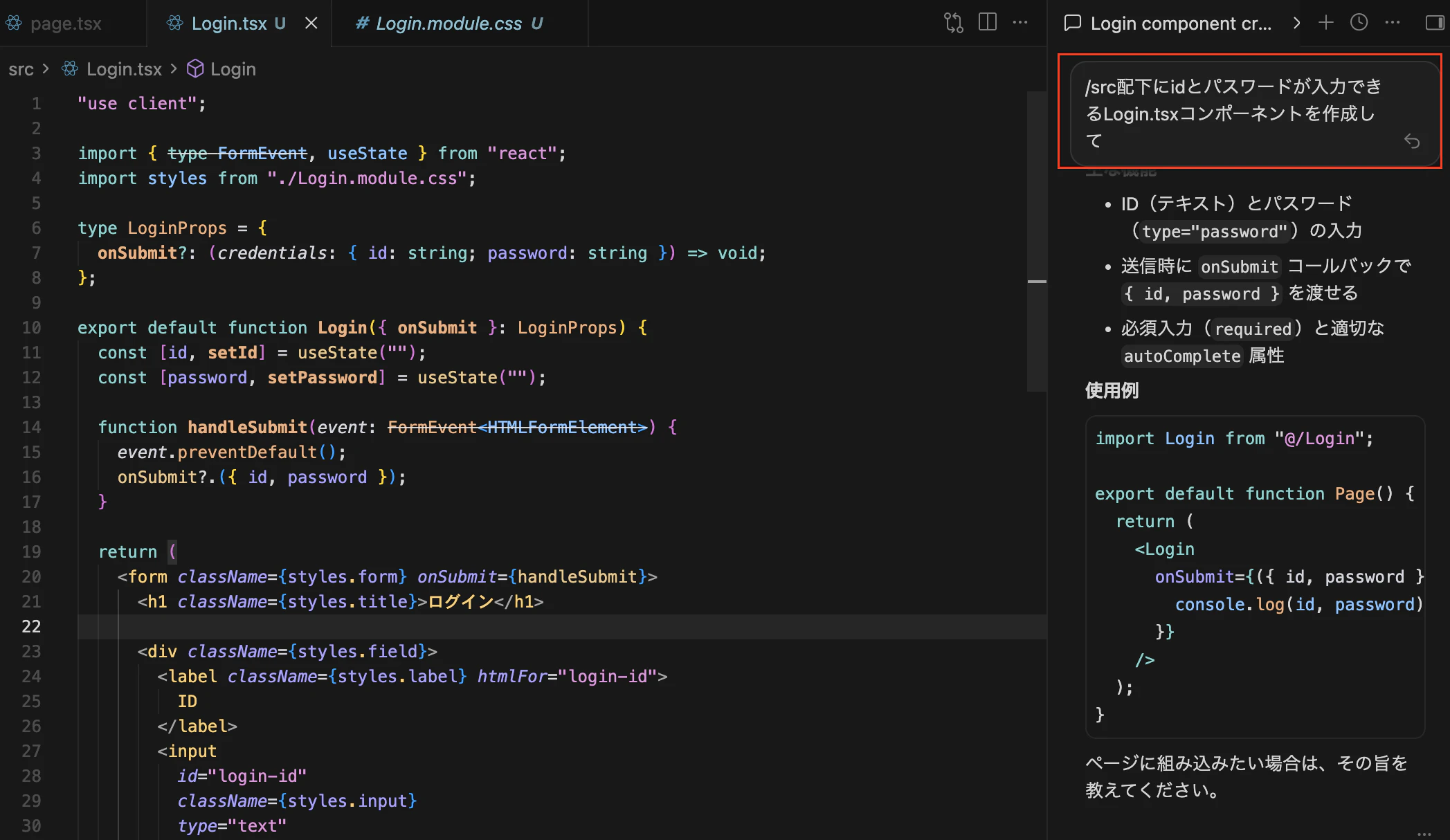Click LoginProps type name on line 6
This screenshot has width=1450, height=840.
[177, 228]
